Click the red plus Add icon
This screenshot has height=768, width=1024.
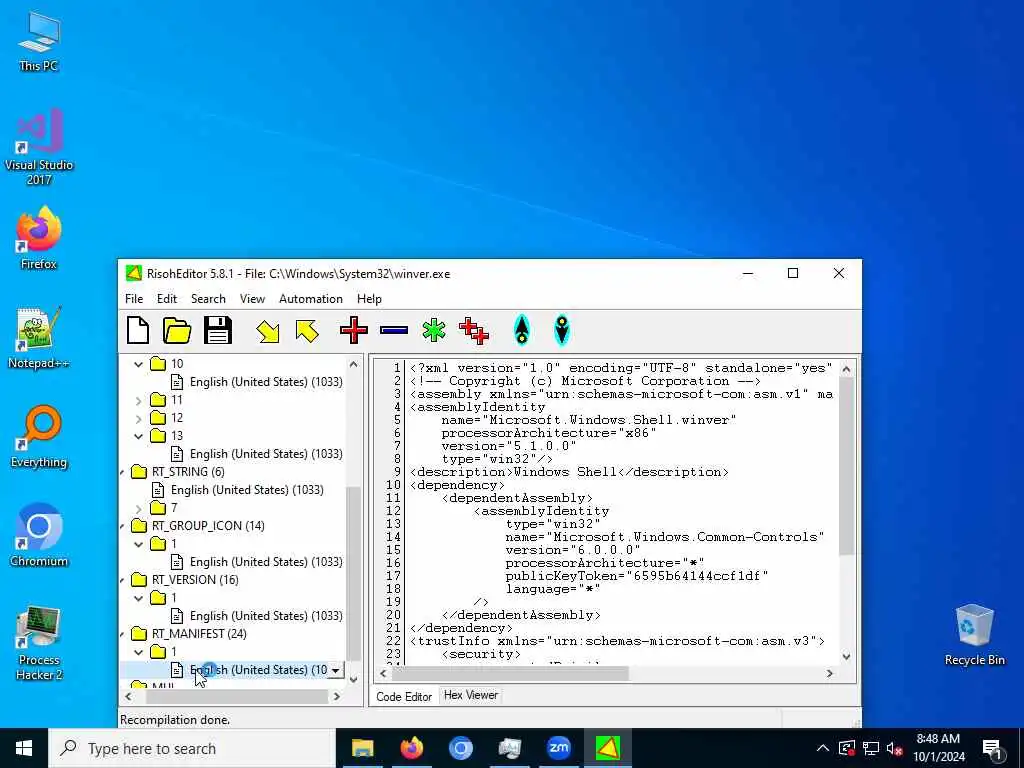pyautogui.click(x=354, y=330)
